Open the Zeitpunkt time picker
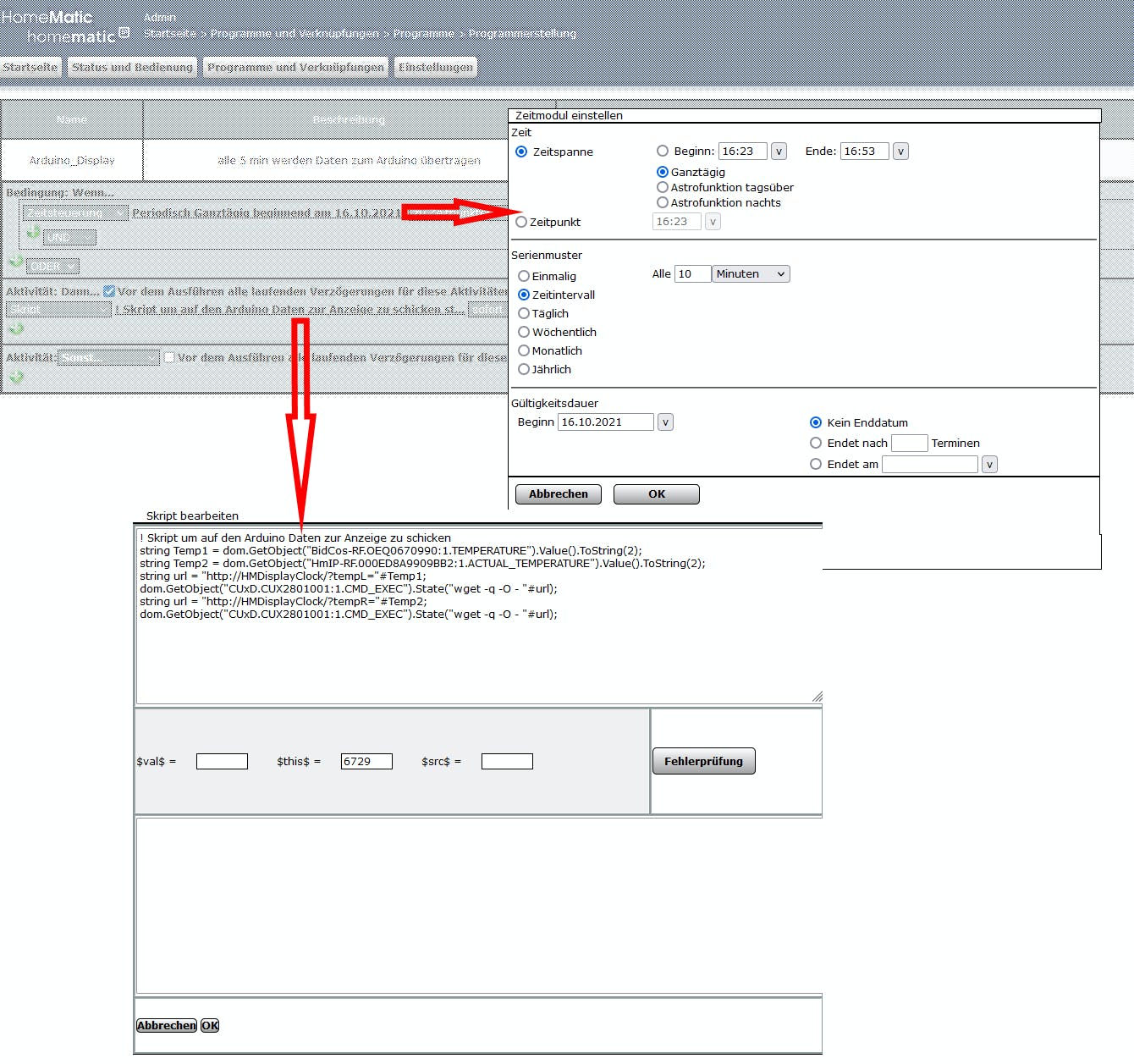Viewport: 1134px width, 1064px height. click(x=713, y=222)
